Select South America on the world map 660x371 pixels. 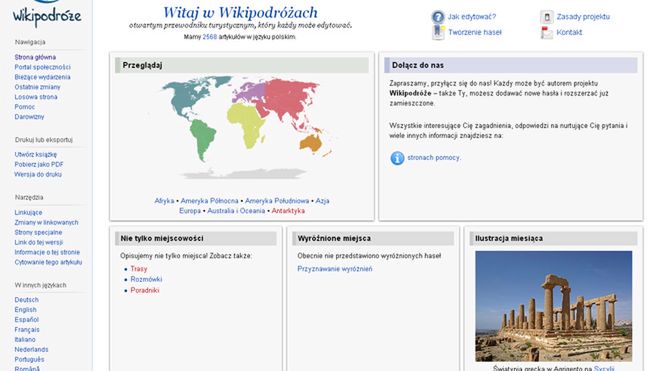click(202, 139)
